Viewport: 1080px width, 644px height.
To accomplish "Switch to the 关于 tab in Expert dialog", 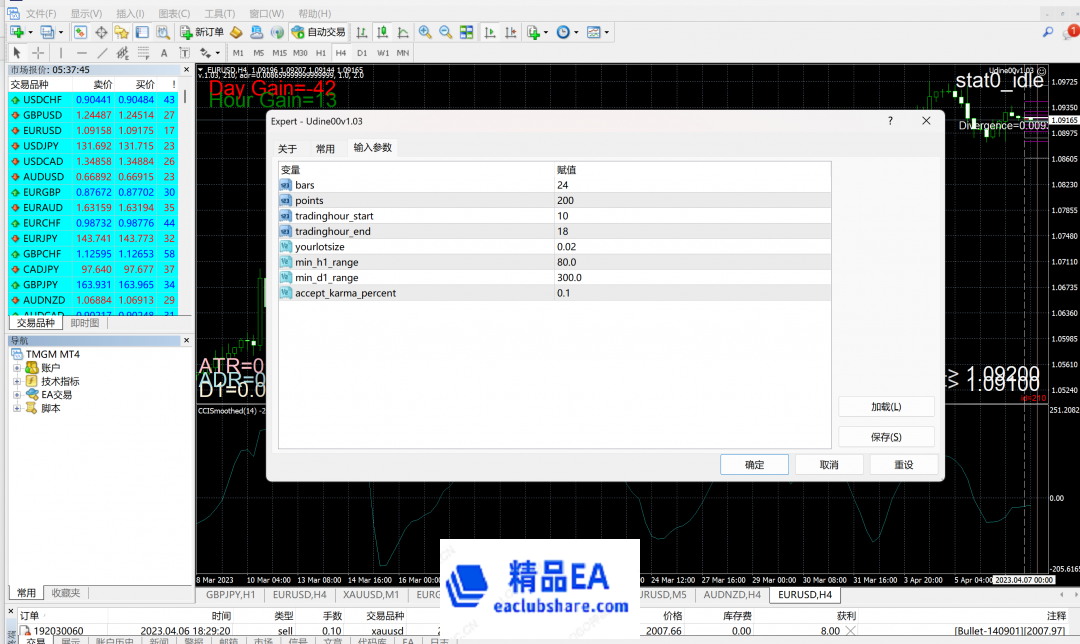I will (287, 149).
